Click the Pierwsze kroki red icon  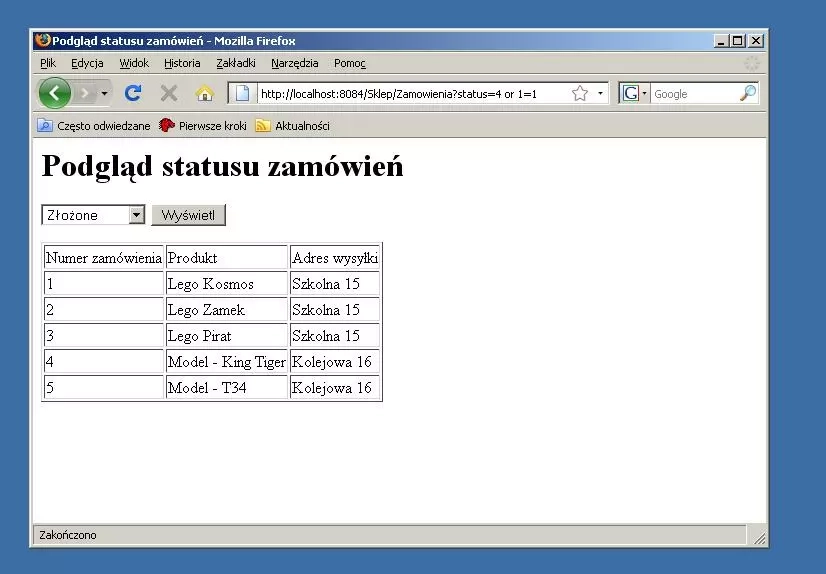[x=166, y=125]
